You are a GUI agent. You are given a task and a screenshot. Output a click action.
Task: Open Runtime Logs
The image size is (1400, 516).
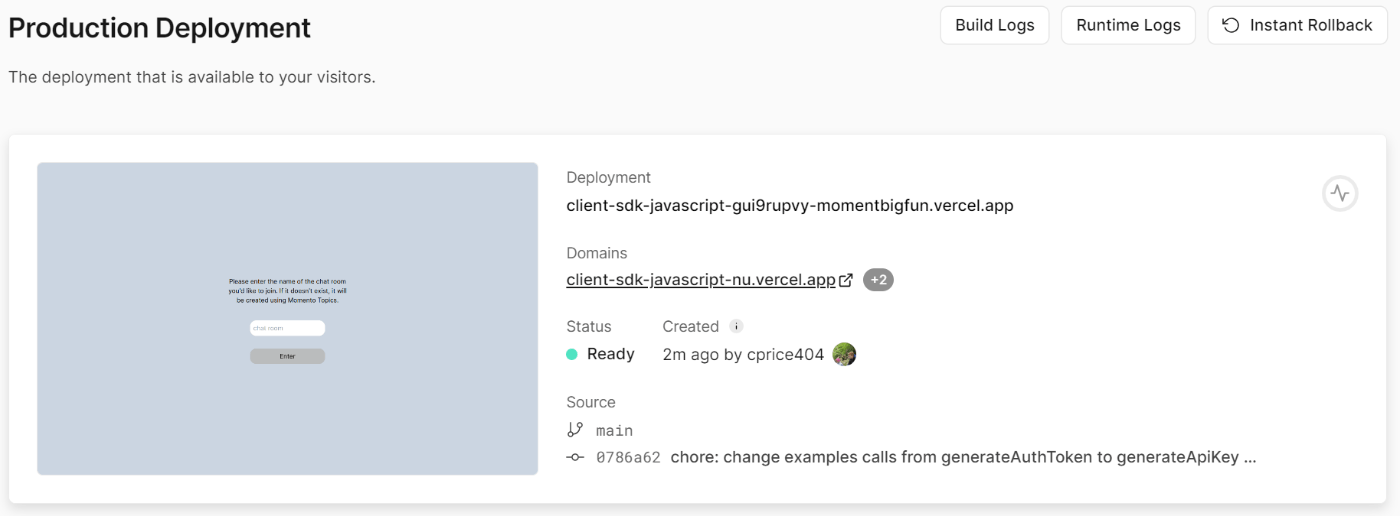coord(1128,25)
